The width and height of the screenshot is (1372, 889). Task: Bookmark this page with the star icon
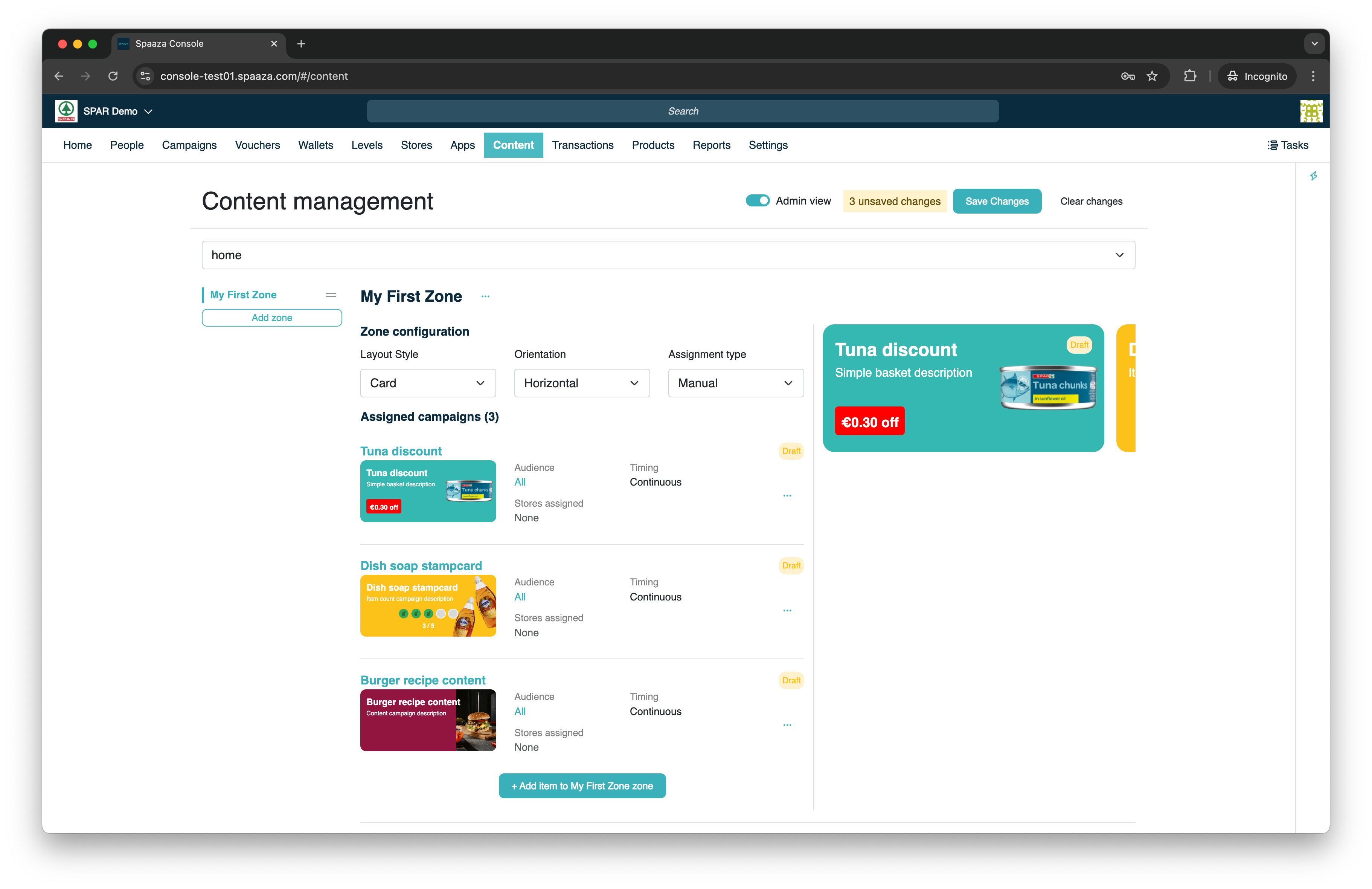coord(1152,76)
